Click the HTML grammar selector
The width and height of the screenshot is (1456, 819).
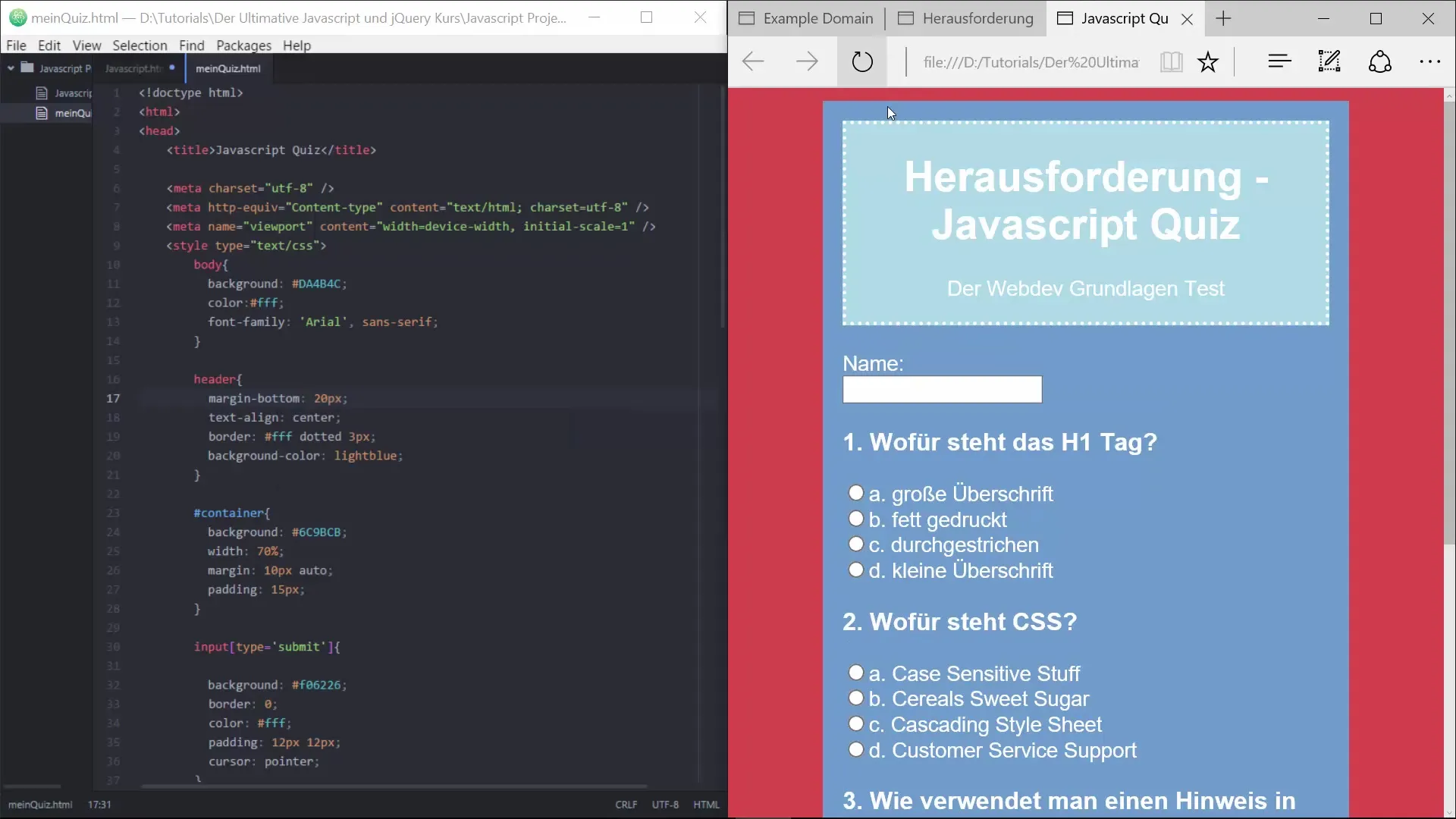[706, 805]
